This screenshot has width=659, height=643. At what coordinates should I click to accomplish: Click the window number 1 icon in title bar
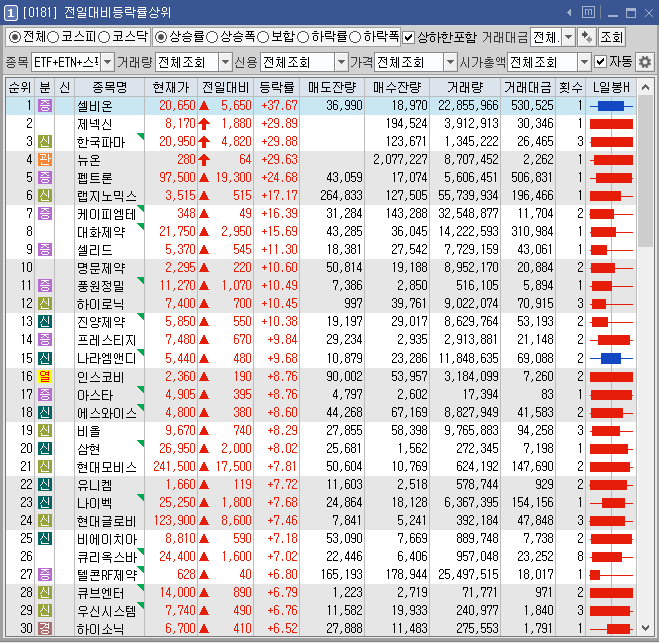(11, 13)
